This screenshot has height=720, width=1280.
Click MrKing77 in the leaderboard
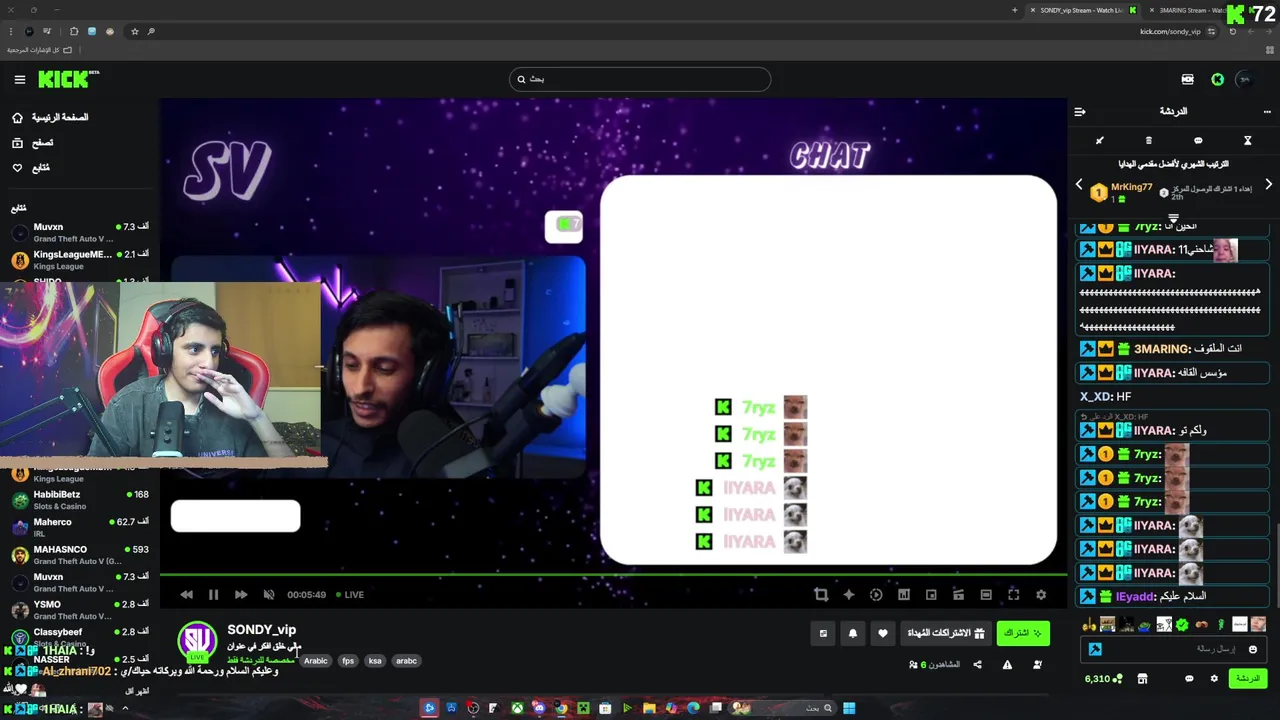[1131, 187]
